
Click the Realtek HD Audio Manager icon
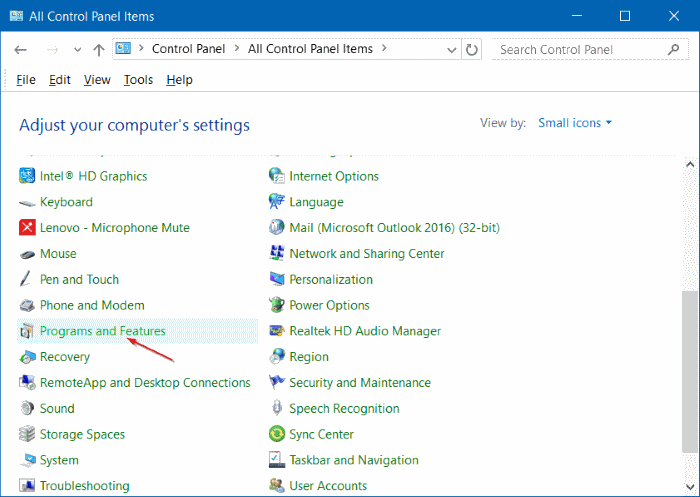[x=277, y=331]
